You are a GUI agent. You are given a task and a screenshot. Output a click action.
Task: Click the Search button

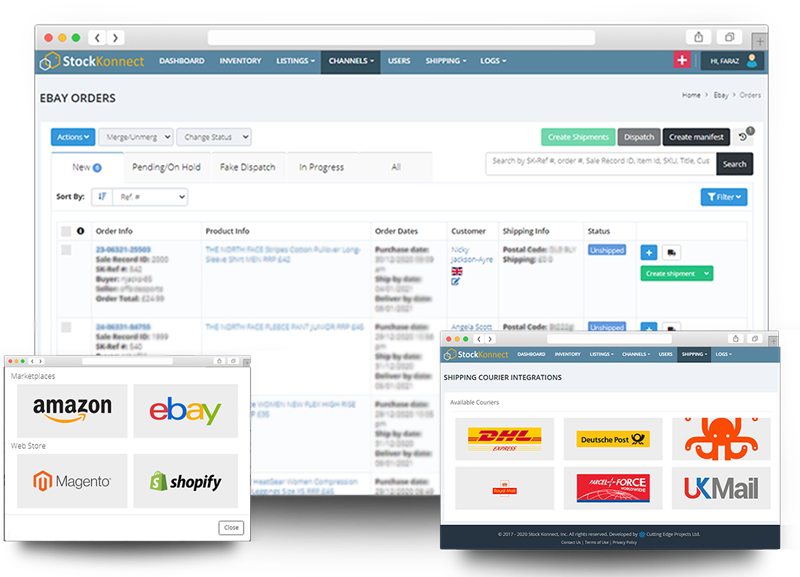tap(734, 164)
